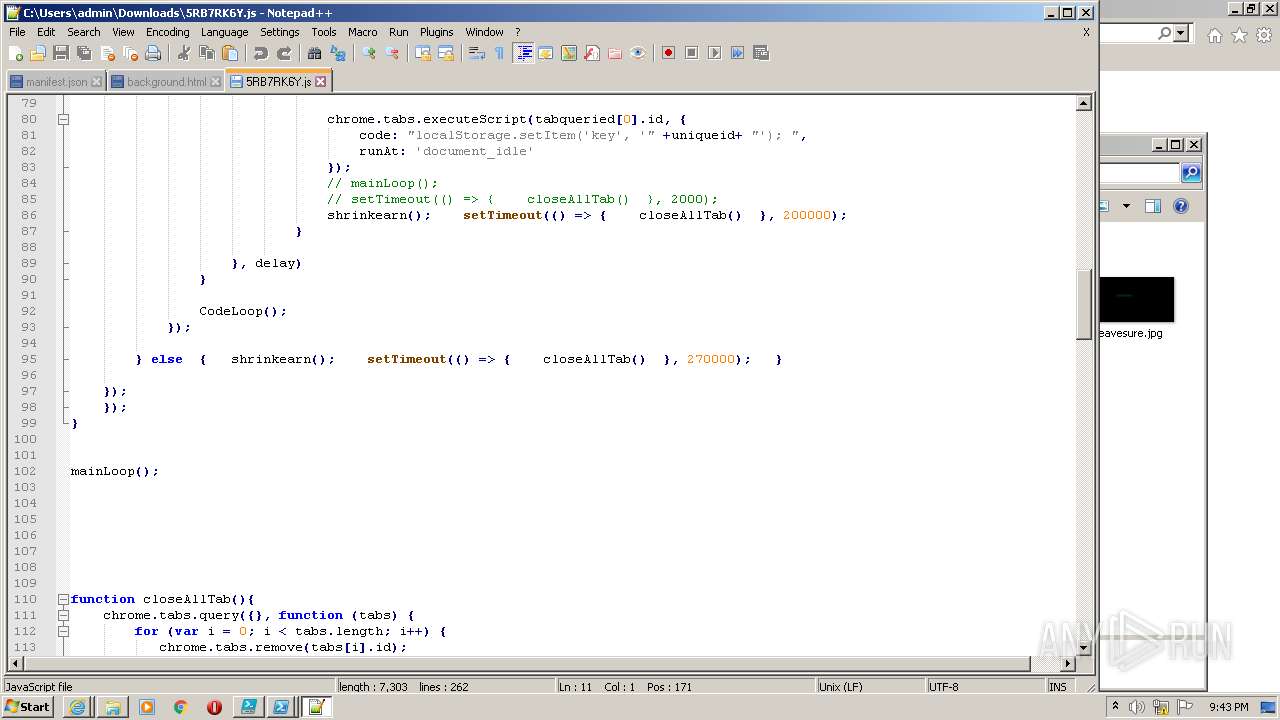Screen dimensions: 1280x720
Task: Open user defined language dialog icon
Action: click(546, 53)
